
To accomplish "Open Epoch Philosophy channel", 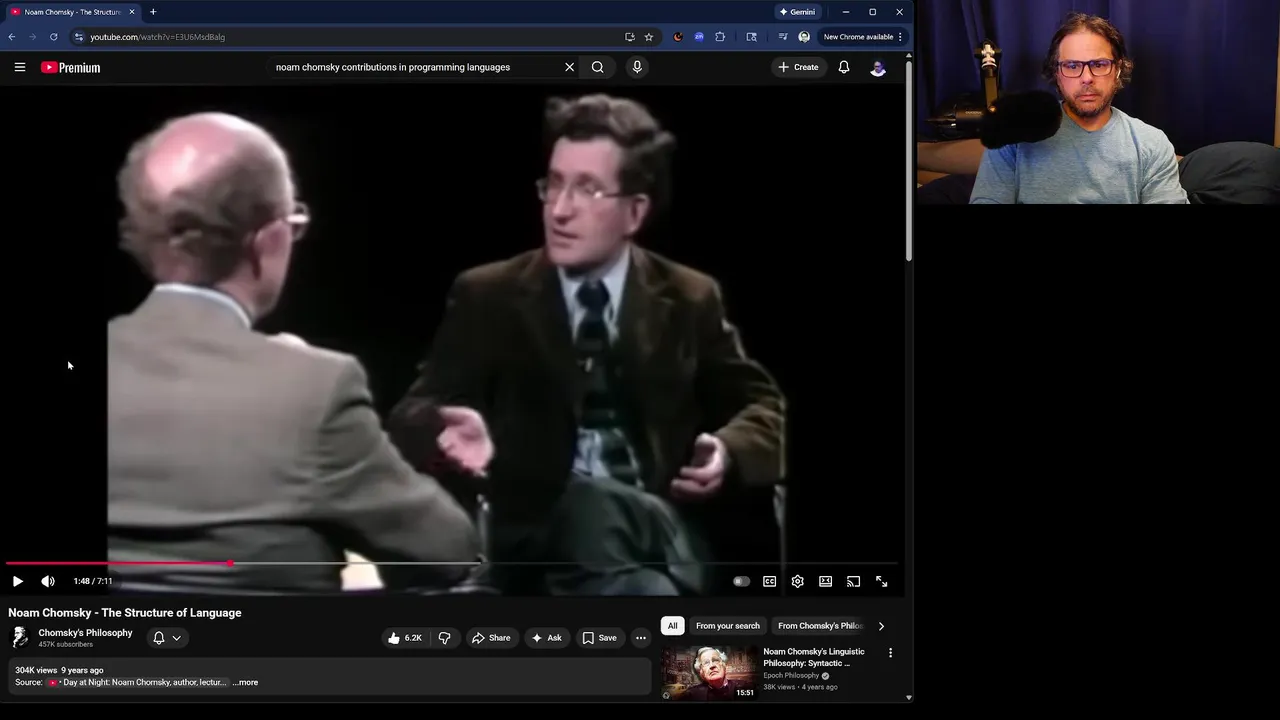I will tap(791, 675).
